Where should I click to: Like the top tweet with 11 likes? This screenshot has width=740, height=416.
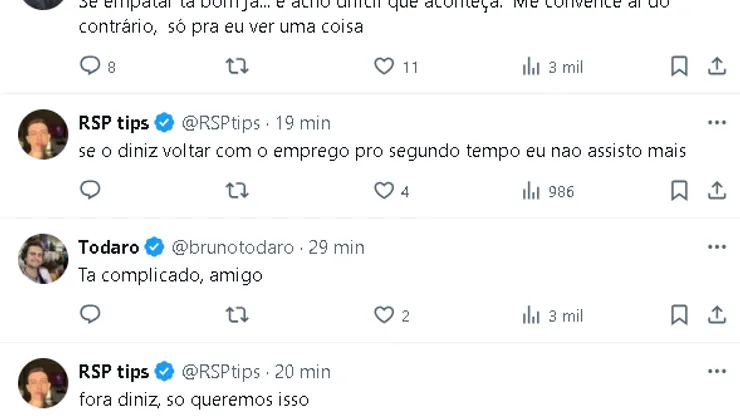[x=385, y=66]
